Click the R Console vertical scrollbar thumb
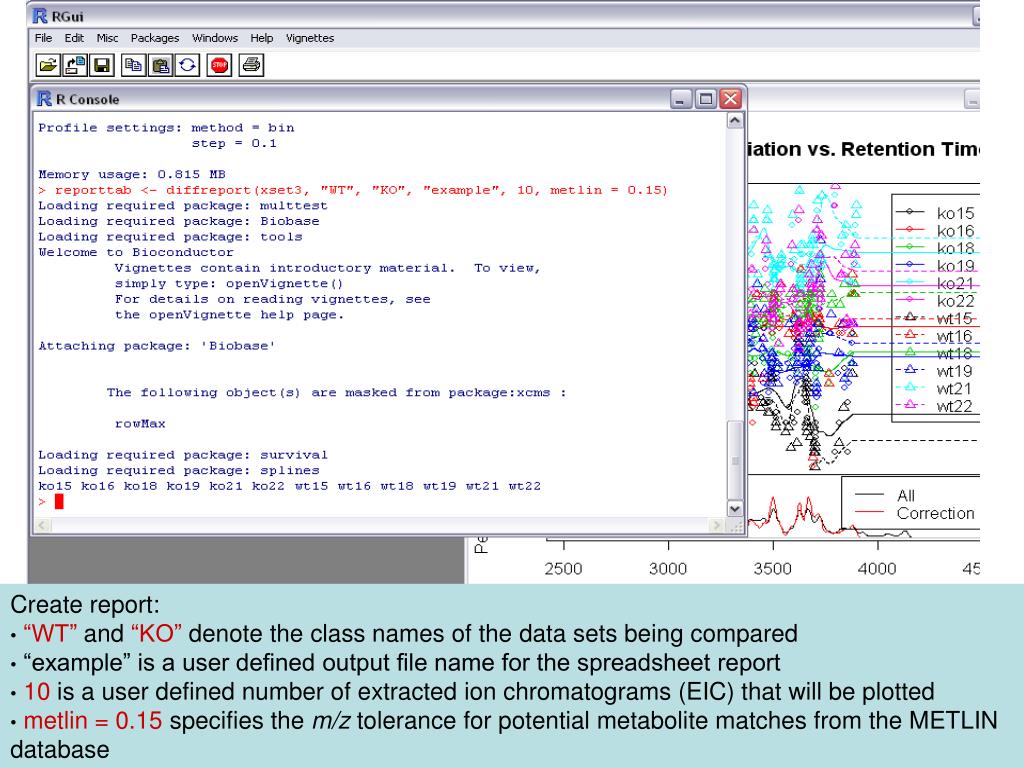Screen dimensions: 1024x768 [735, 460]
